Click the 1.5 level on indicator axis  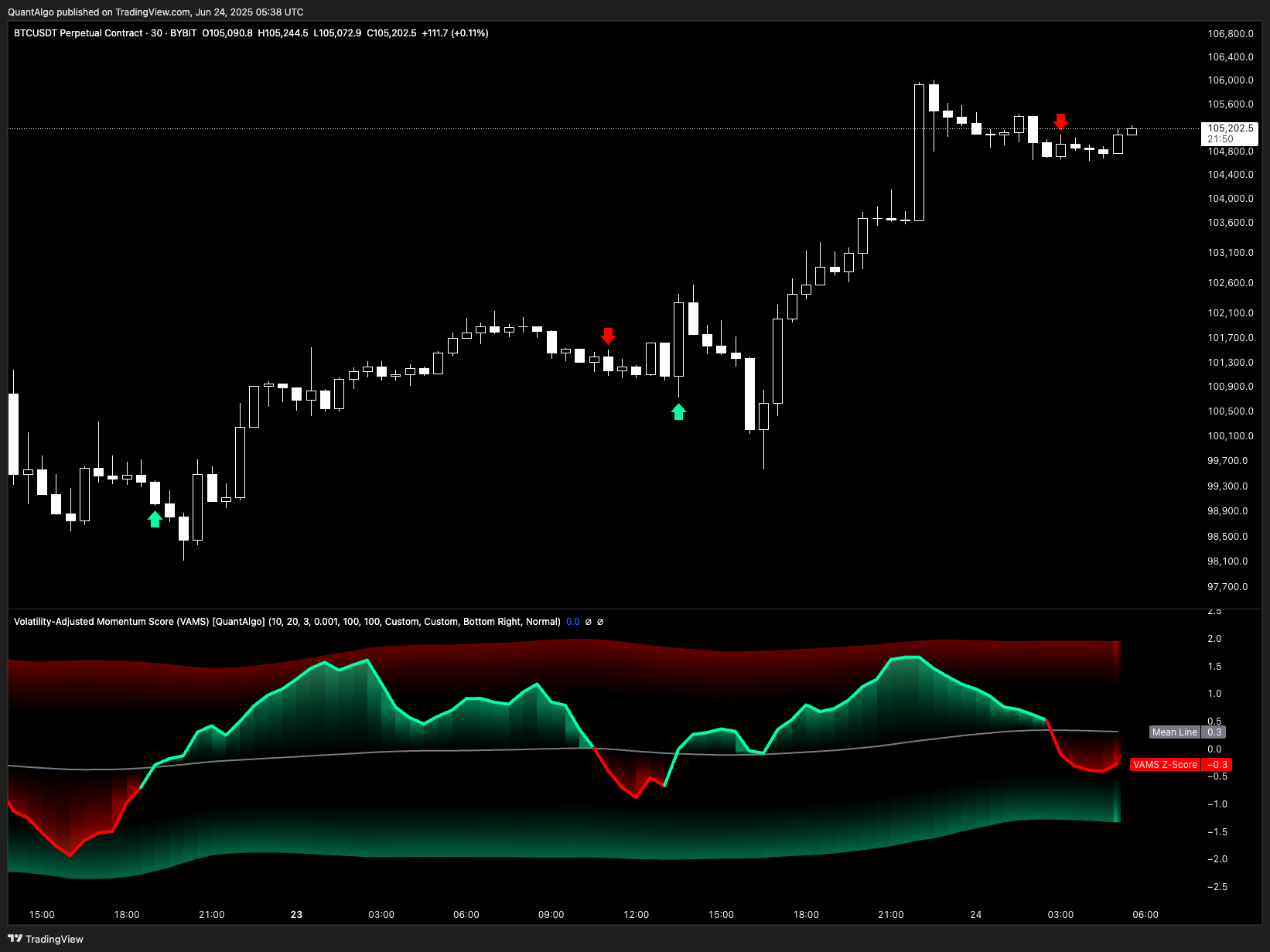click(x=1214, y=667)
